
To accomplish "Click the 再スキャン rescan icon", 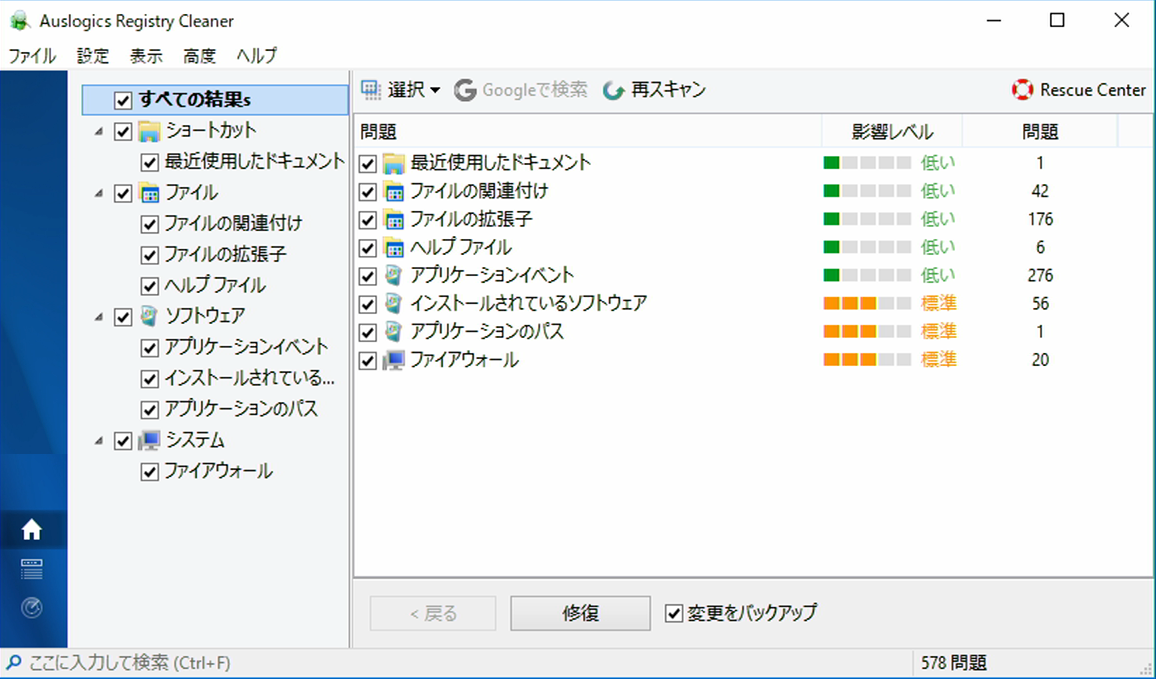I will pos(614,89).
